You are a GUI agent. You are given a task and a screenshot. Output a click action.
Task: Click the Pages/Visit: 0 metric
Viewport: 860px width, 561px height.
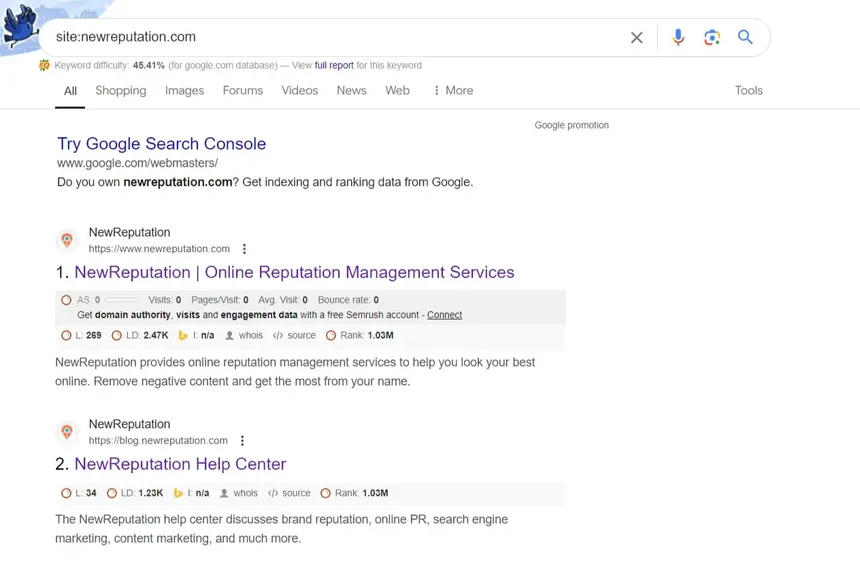(x=220, y=300)
